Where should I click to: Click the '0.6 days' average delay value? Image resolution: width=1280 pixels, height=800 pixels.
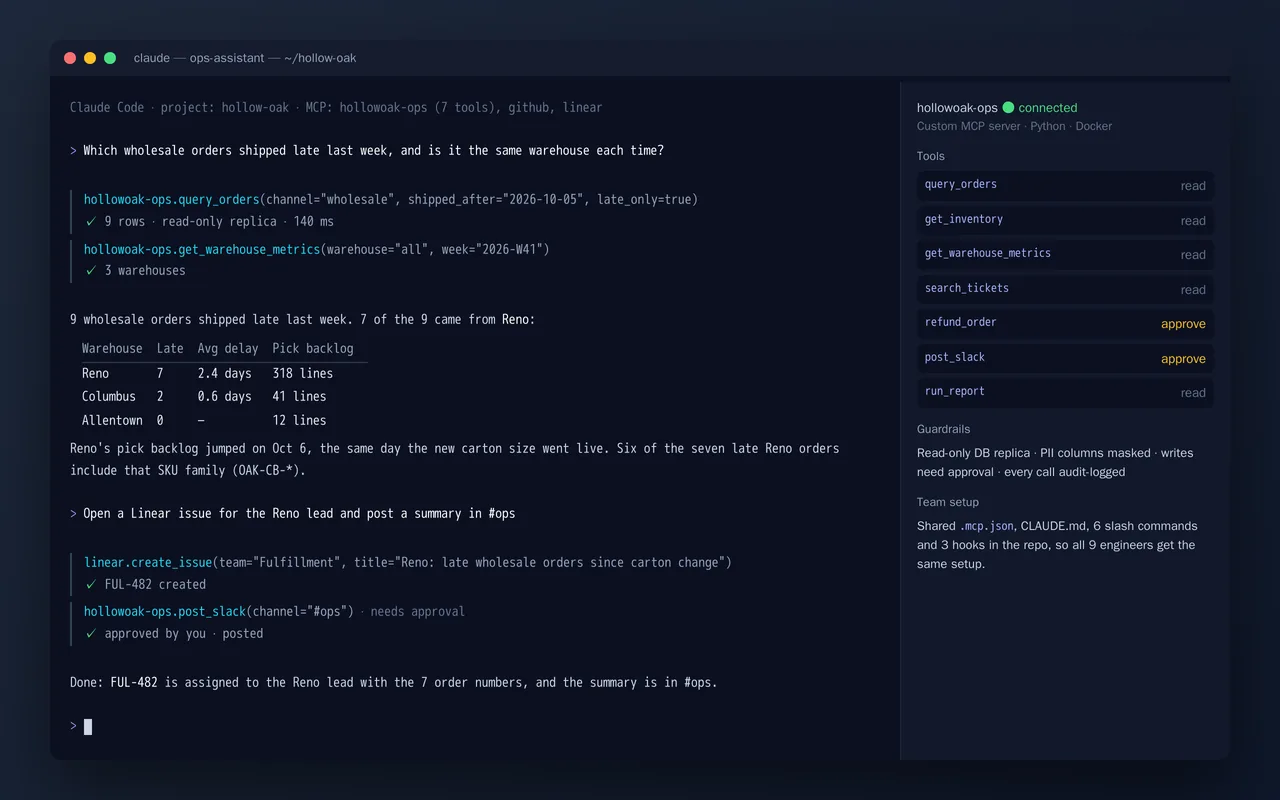(225, 397)
